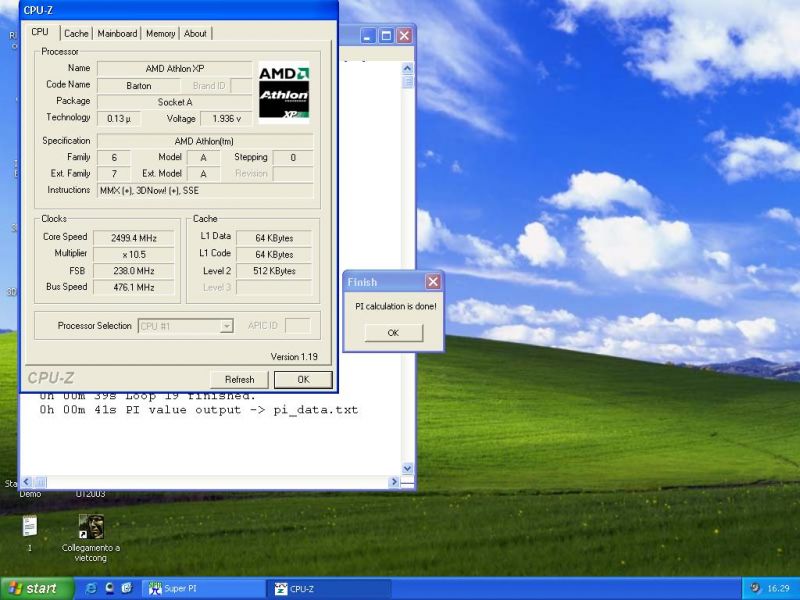Image resolution: width=800 pixels, height=600 pixels.
Task: Click the "PI calculation is done!" message
Action: 396,306
